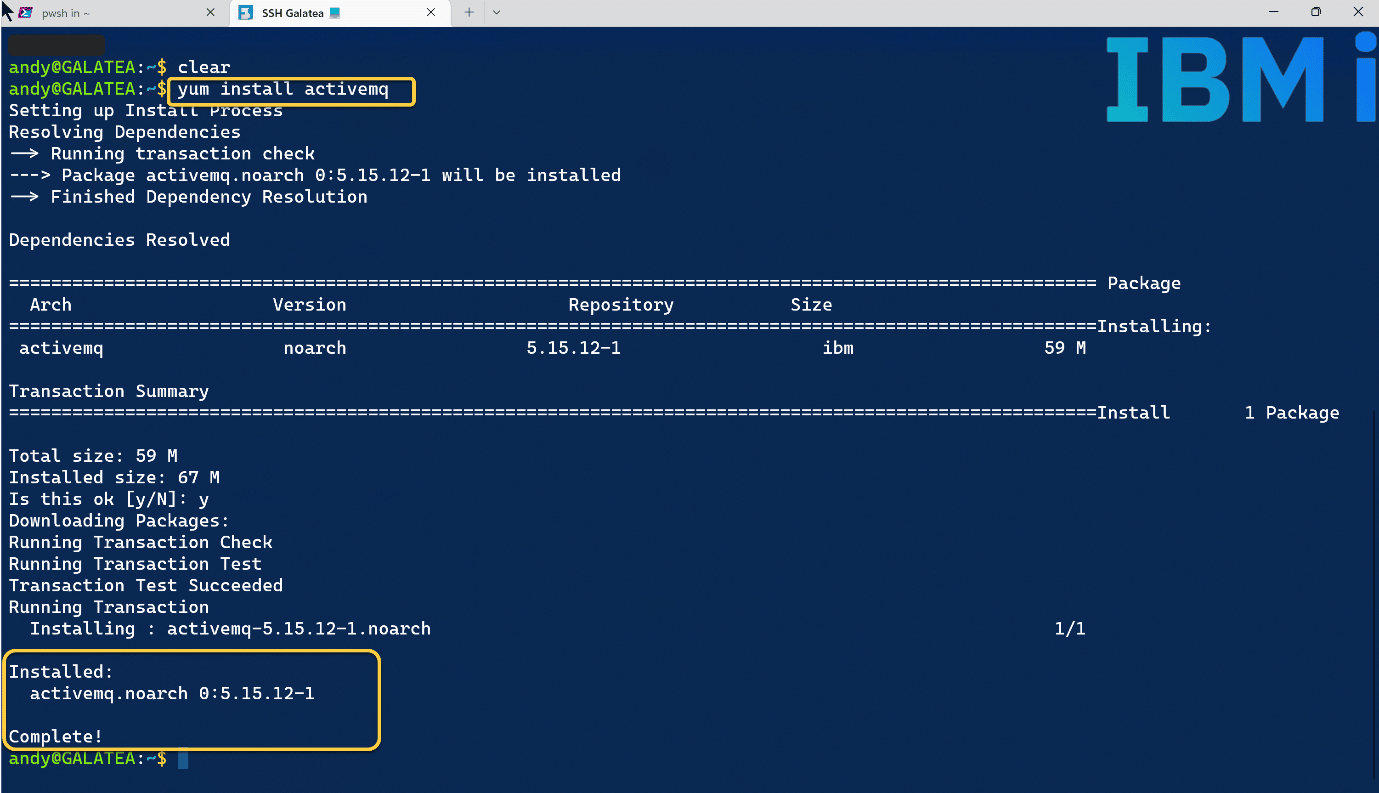Restore down the terminal window

(1316, 12)
